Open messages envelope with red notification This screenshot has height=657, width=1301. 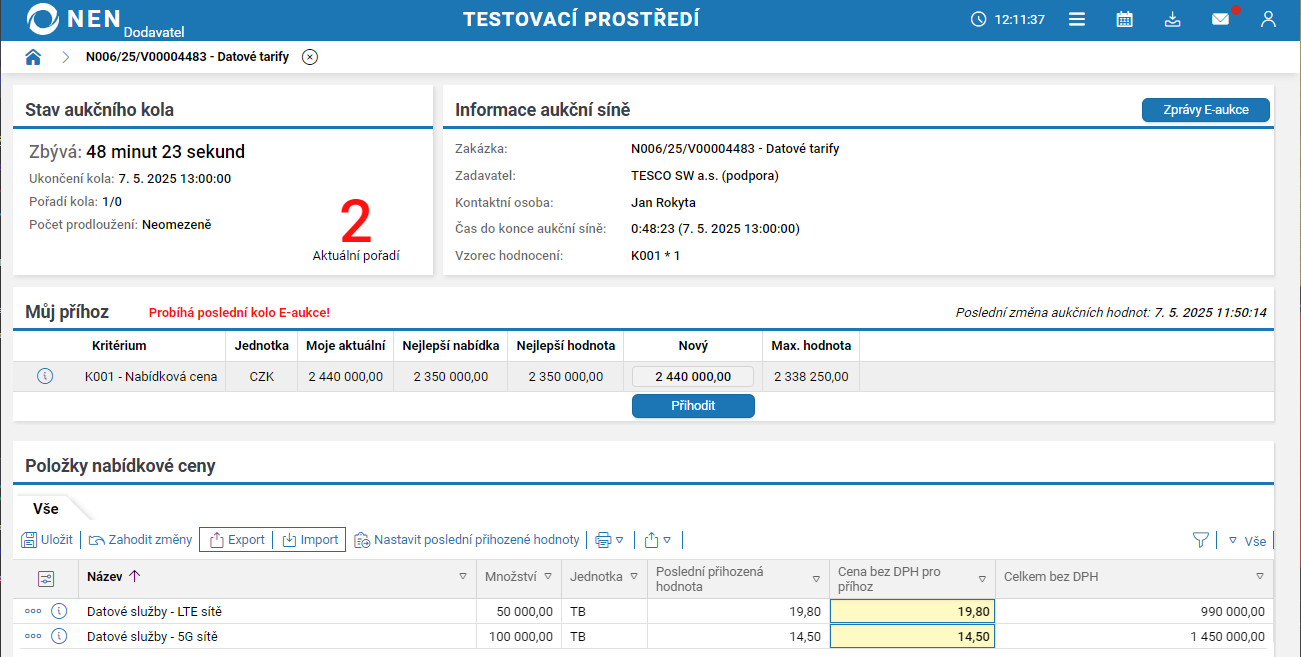tap(1221, 19)
